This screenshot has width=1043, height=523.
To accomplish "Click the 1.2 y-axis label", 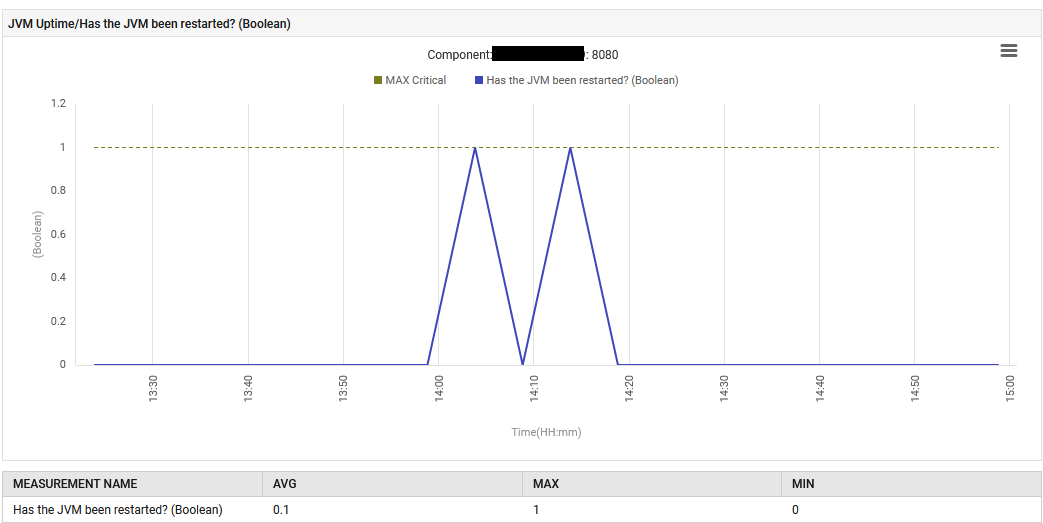I will (59, 104).
